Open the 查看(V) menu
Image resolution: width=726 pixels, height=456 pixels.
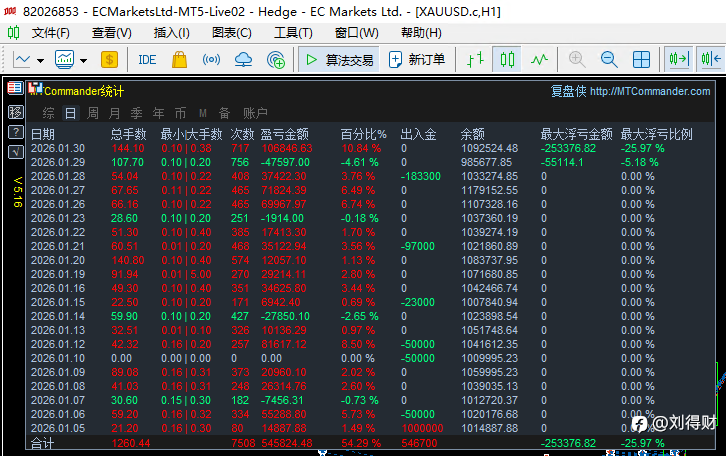point(112,33)
